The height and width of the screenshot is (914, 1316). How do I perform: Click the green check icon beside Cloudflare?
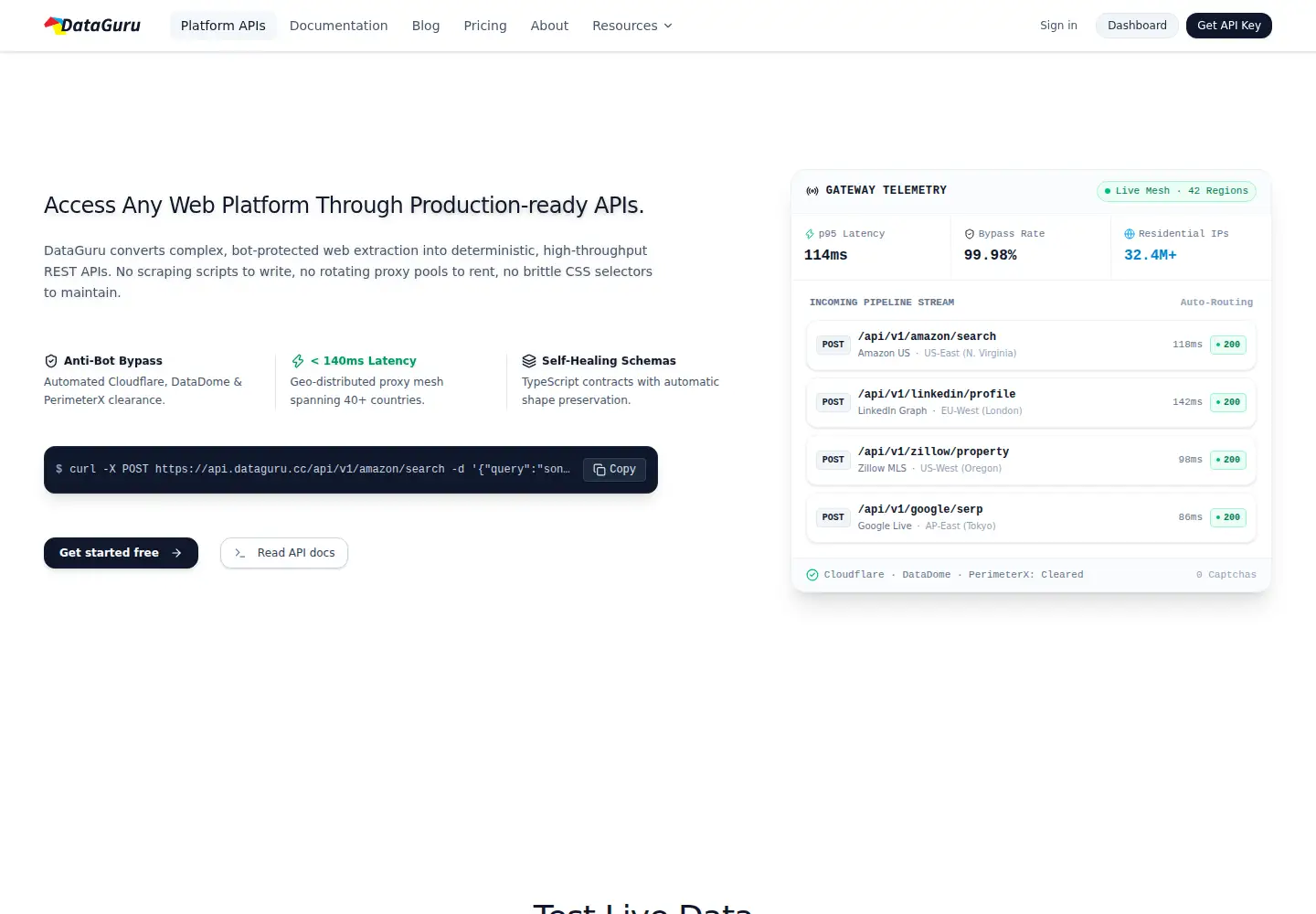coord(812,575)
